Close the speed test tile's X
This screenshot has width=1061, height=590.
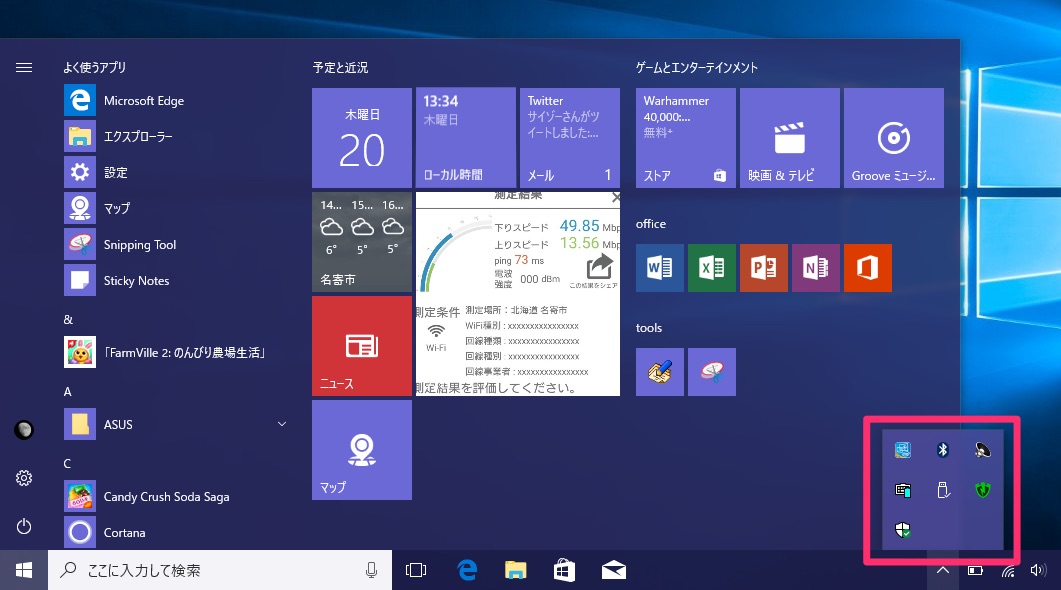click(615, 198)
